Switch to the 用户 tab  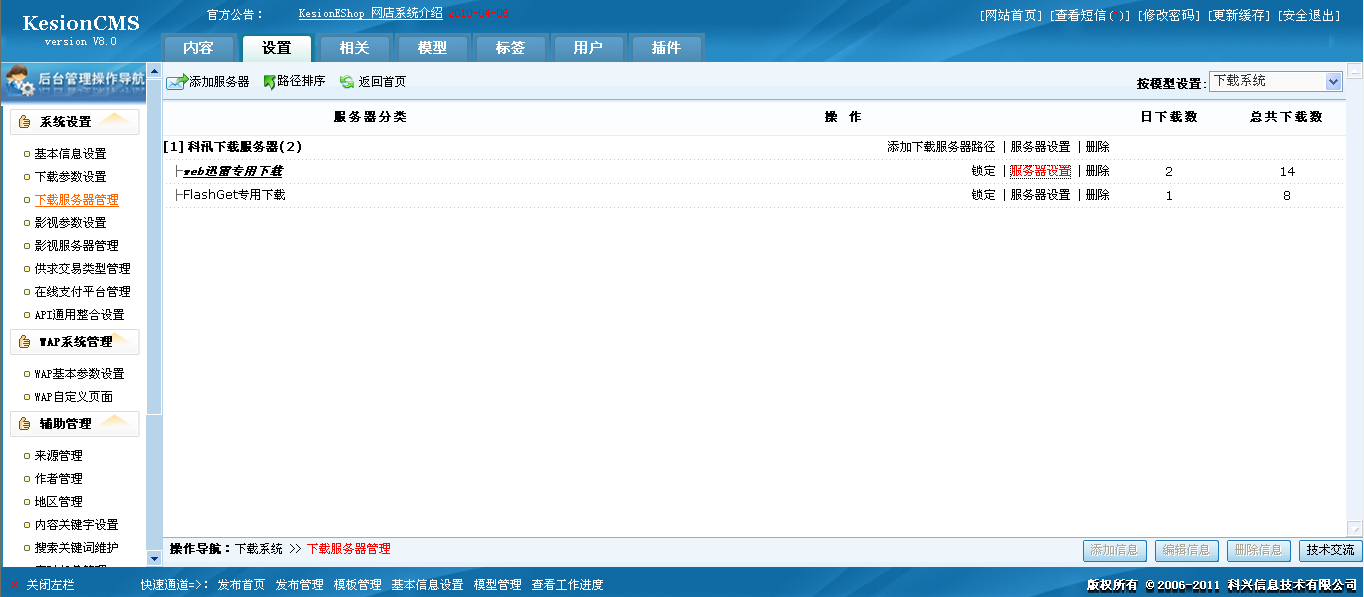pos(588,45)
